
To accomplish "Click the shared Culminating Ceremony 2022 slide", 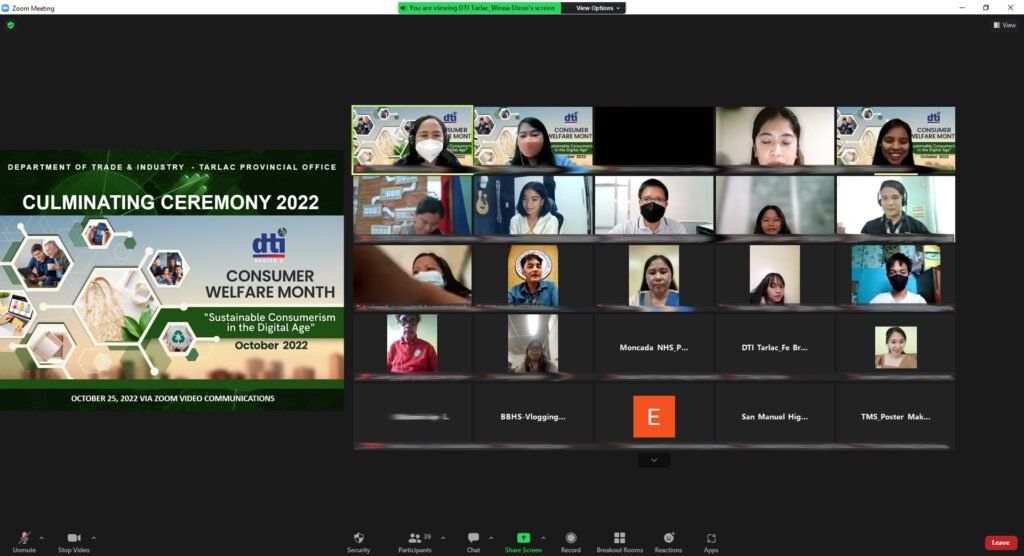I will [172, 280].
